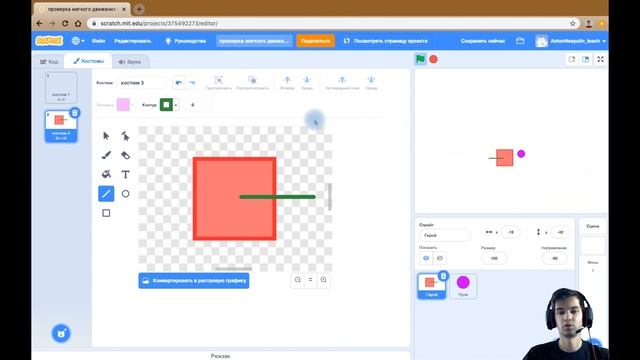Open the Файл menu
Viewport: 640px width, 360px height.
coord(98,41)
